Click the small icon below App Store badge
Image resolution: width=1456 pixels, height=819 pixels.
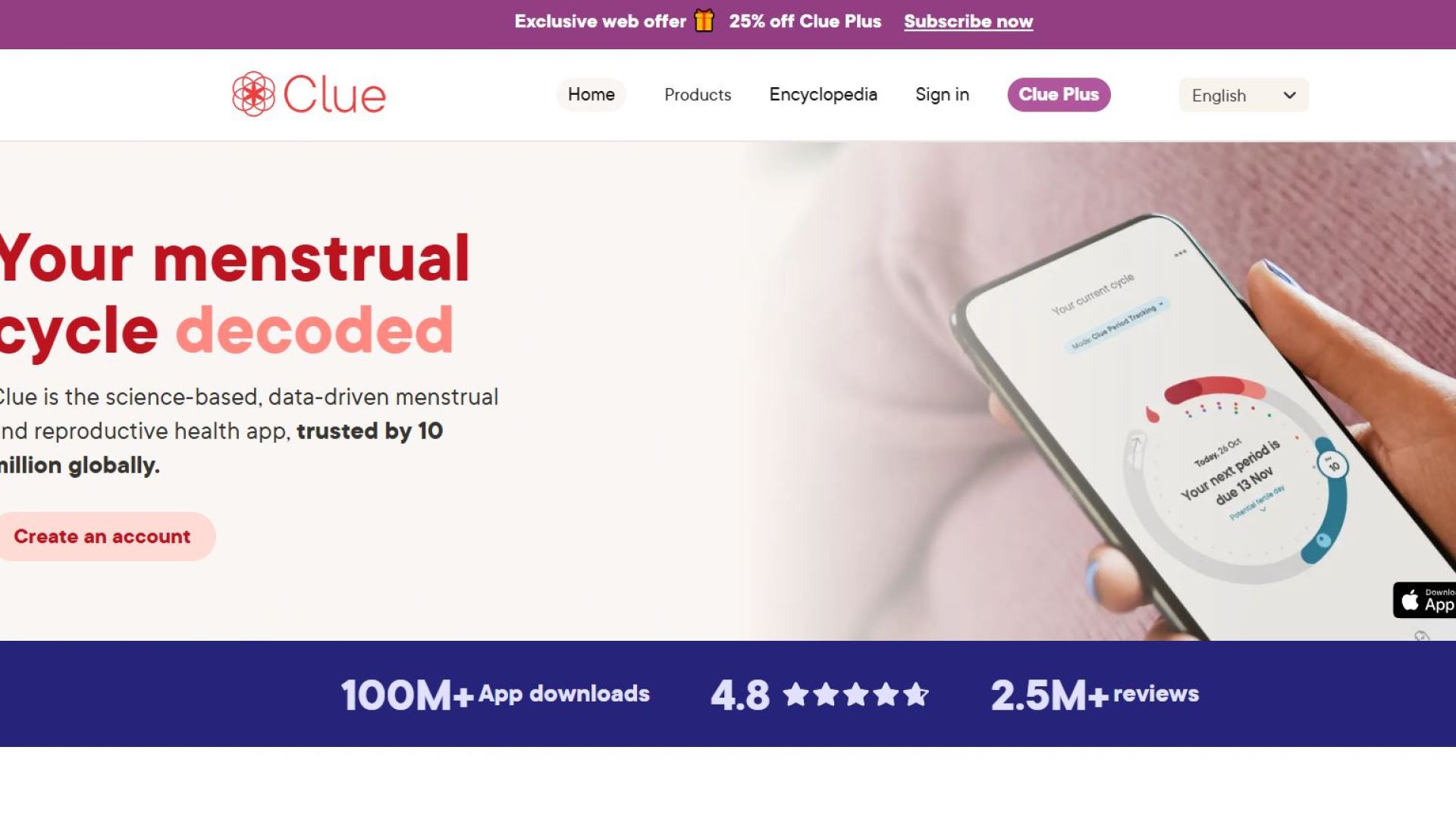pos(1422,635)
